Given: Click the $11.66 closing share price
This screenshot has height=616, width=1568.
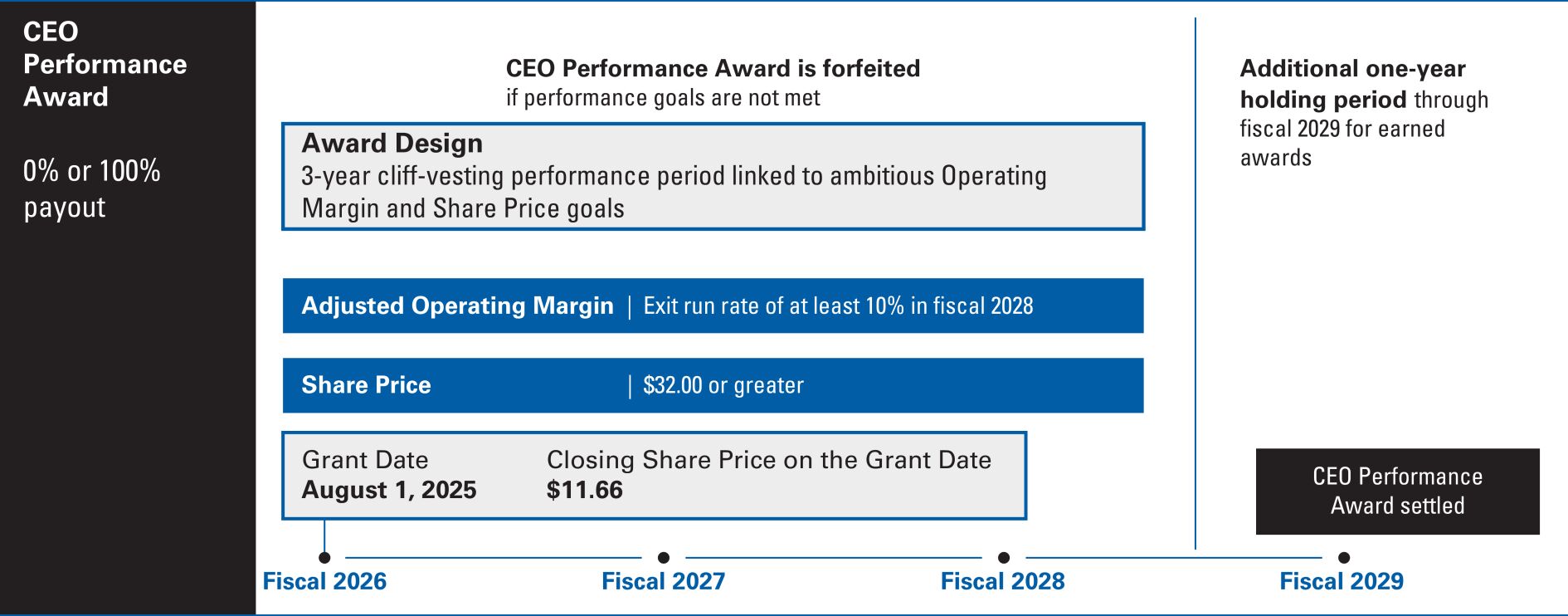Looking at the screenshot, I should [x=585, y=490].
